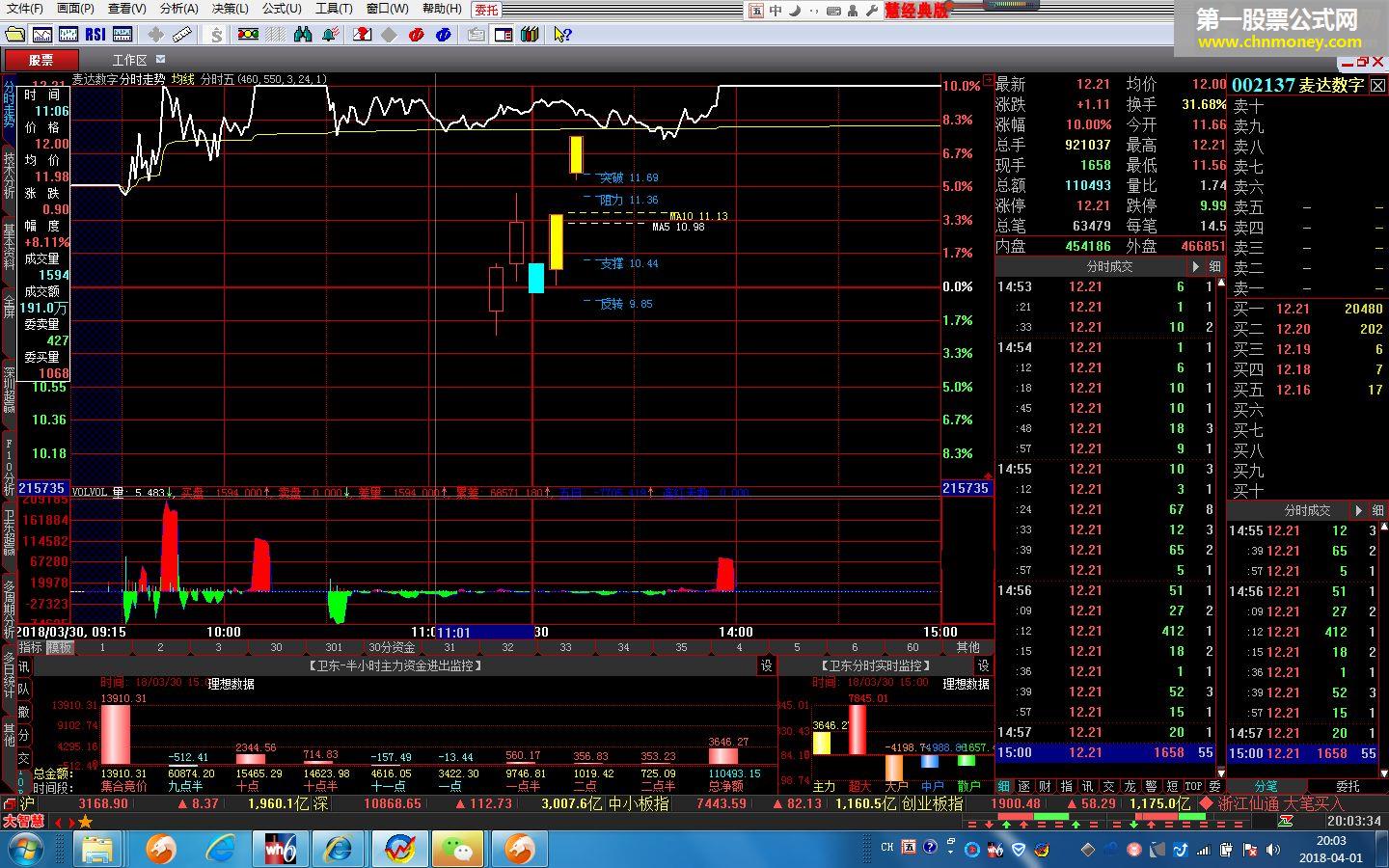Expand the 工作区 dropdown arrow
Screen dimensions: 1389x868
161,59
